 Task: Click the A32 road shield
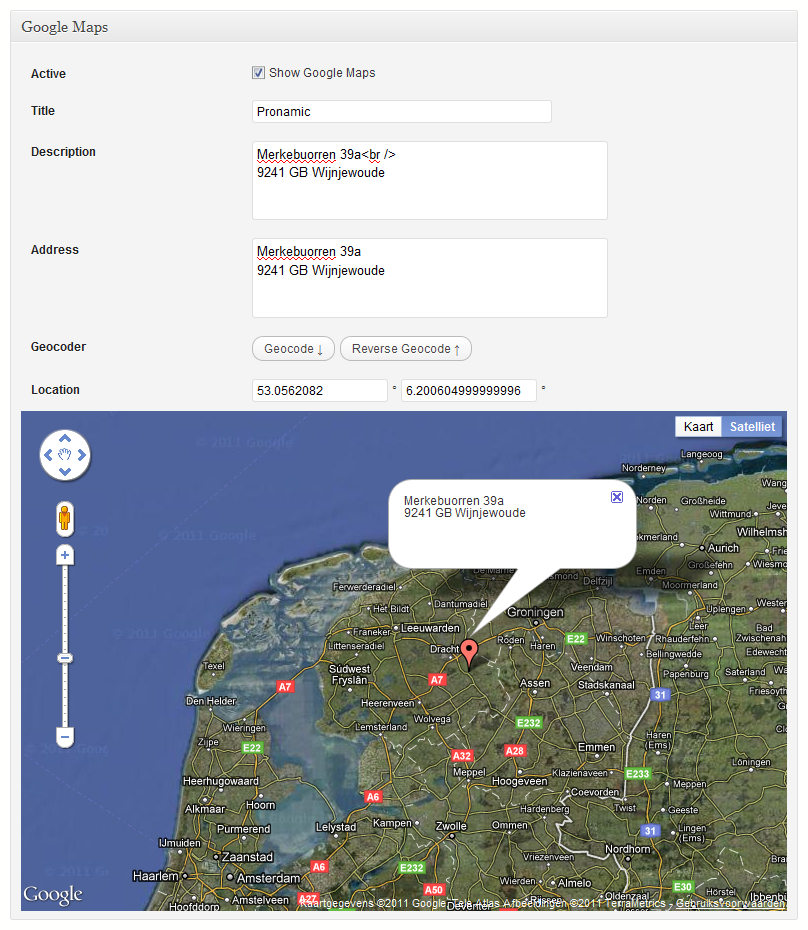[x=462, y=756]
